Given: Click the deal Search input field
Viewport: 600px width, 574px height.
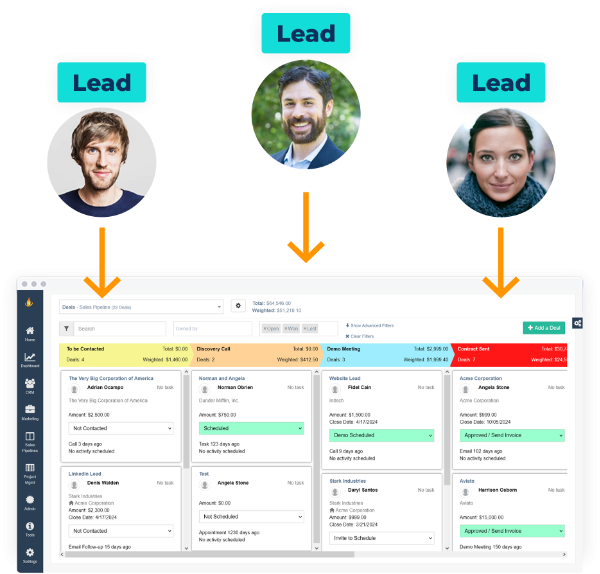Looking at the screenshot, I should [x=120, y=328].
